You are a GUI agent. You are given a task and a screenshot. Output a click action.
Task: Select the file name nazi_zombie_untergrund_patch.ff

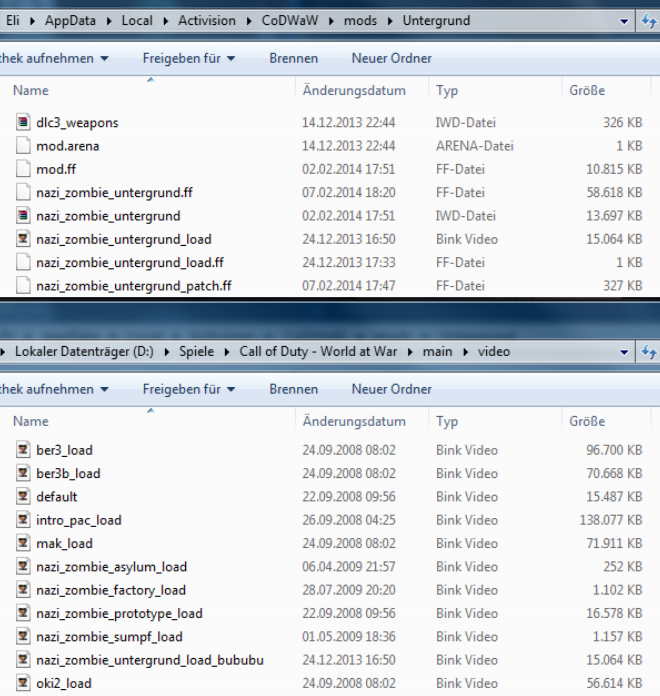134,286
